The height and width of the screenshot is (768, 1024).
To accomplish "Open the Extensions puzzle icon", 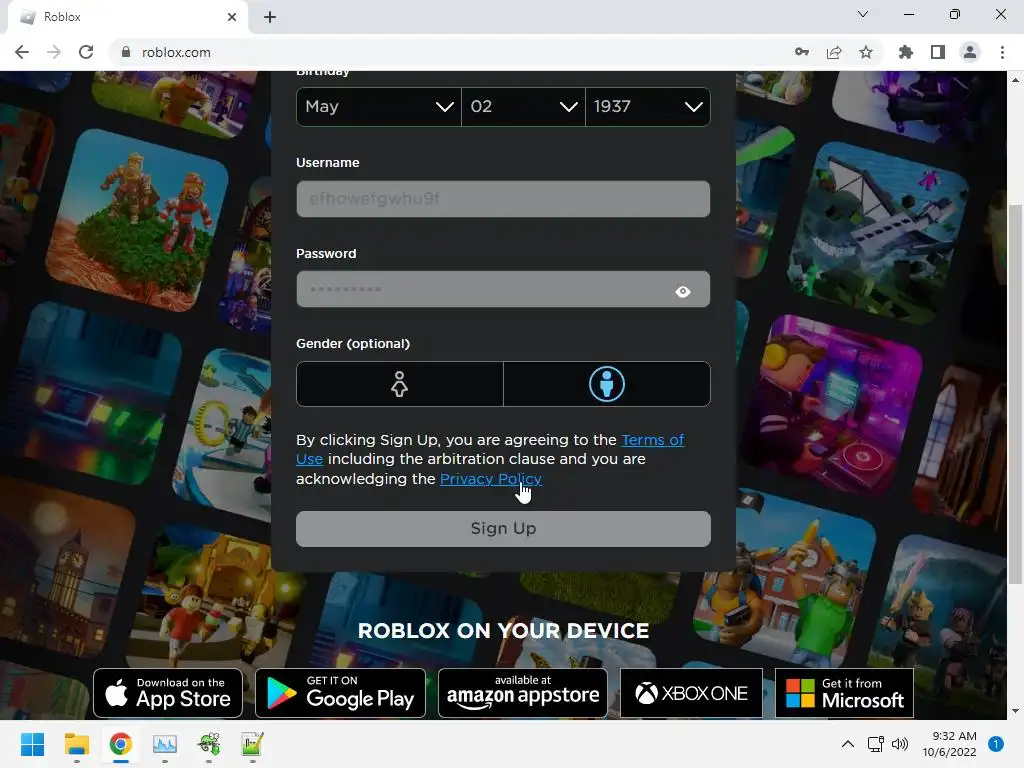I will [x=906, y=52].
